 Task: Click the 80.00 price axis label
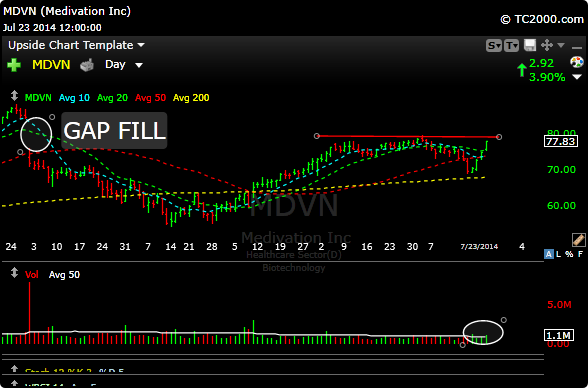pyautogui.click(x=561, y=133)
